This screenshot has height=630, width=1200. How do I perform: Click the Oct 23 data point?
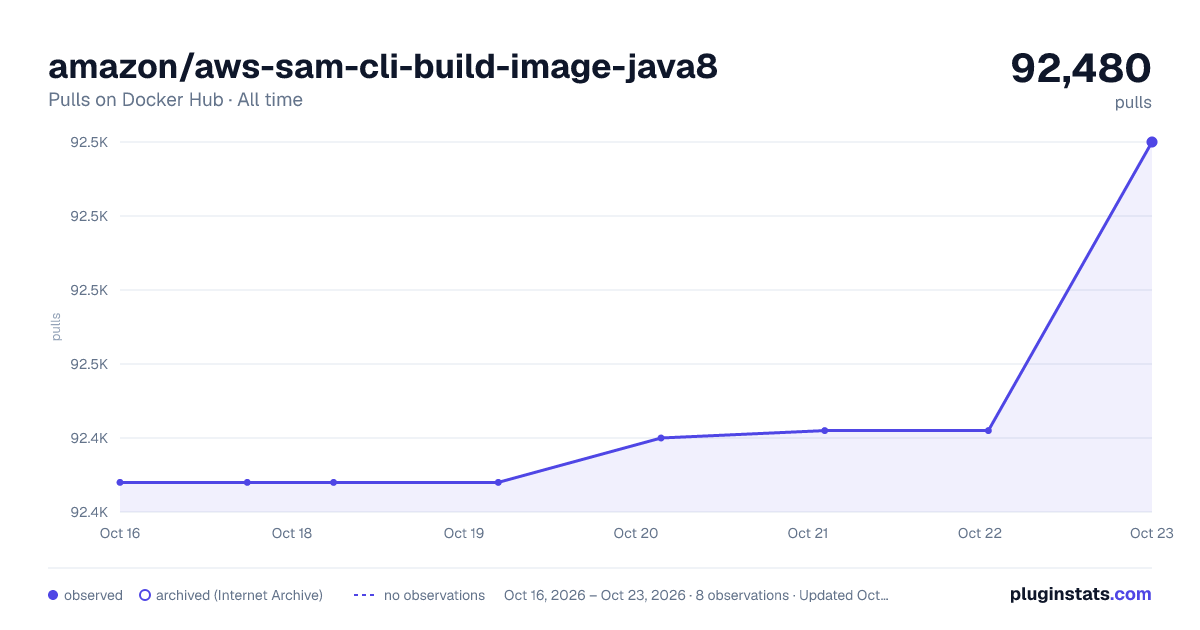point(1152,142)
